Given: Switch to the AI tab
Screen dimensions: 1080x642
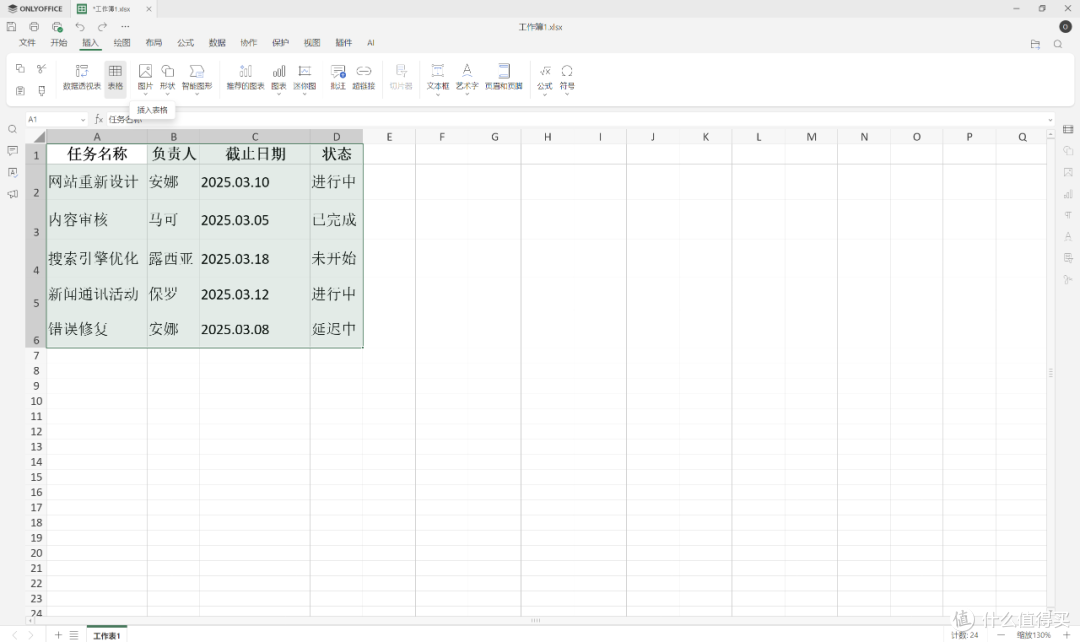Looking at the screenshot, I should (371, 43).
